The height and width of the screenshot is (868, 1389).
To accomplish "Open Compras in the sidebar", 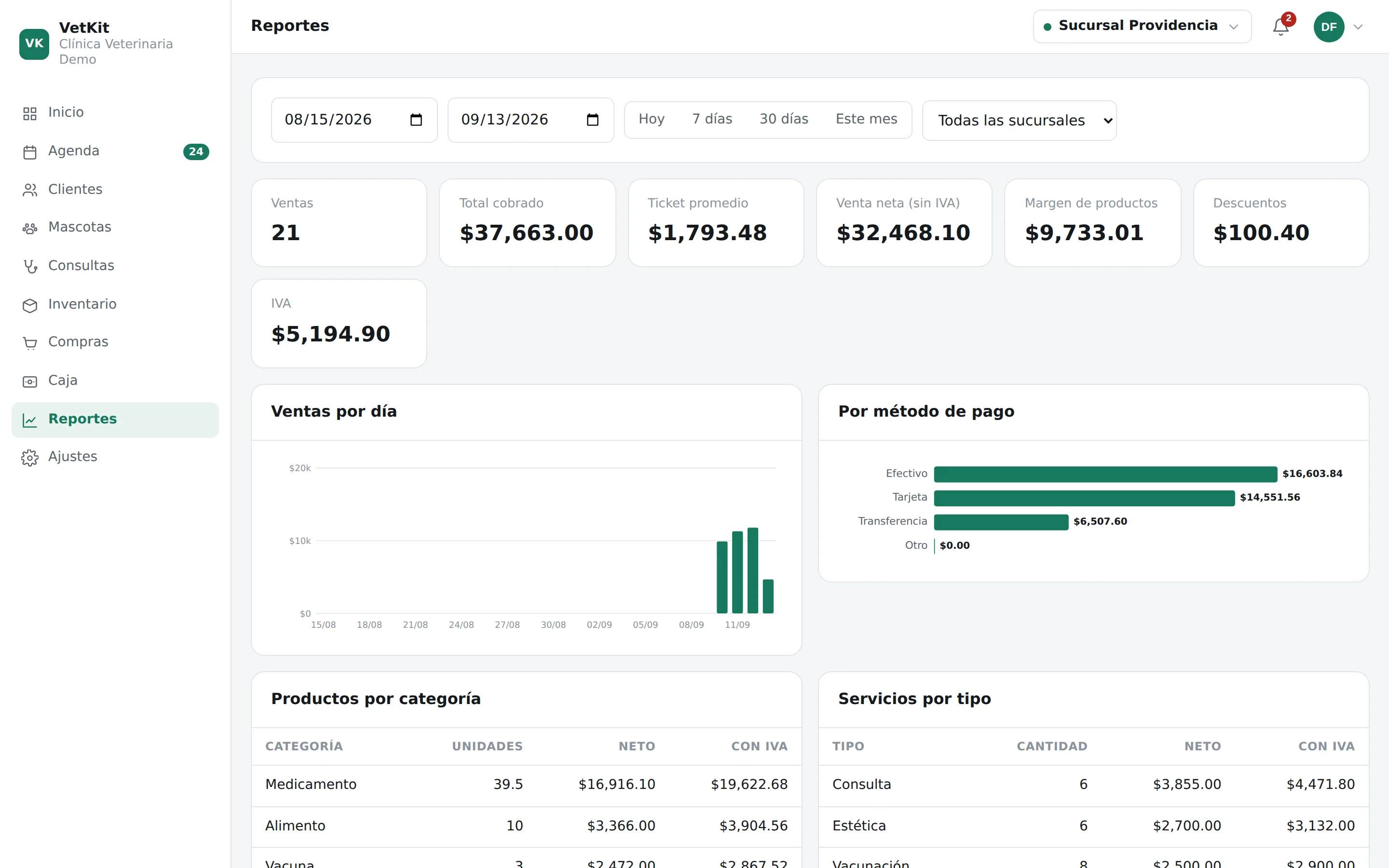I will click(115, 342).
